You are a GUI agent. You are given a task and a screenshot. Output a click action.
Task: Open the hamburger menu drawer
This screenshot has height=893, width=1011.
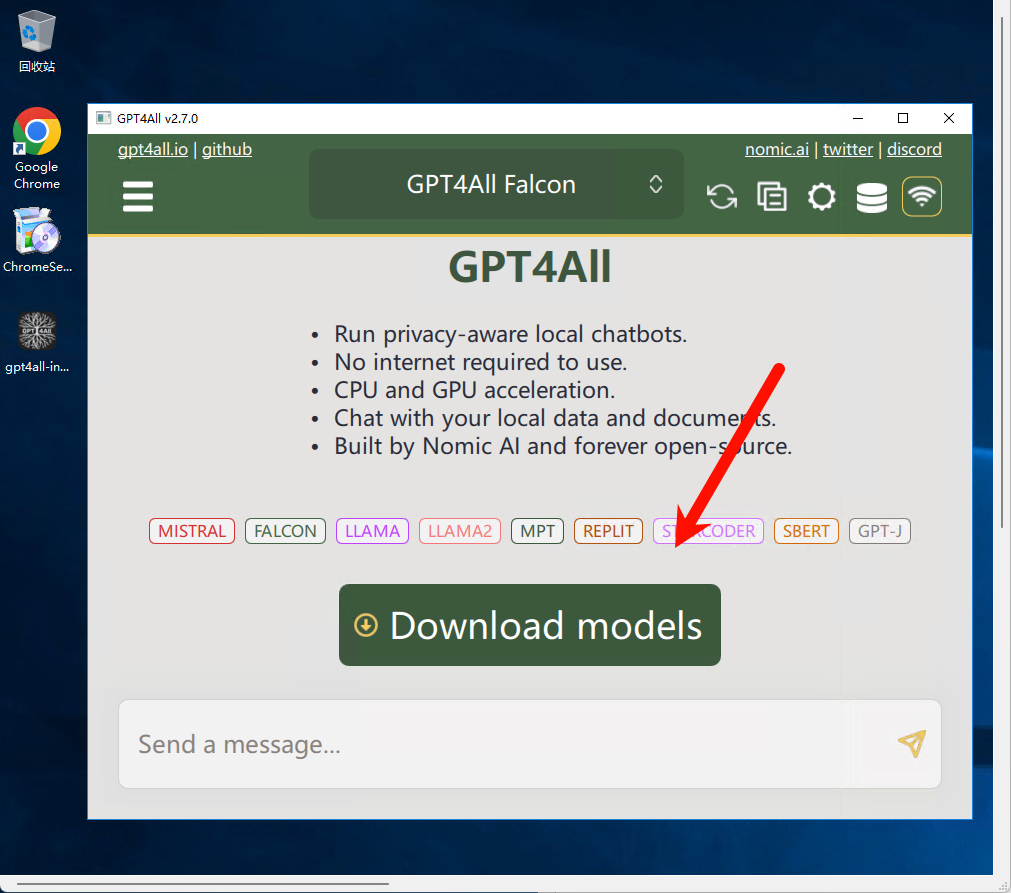[x=138, y=196]
